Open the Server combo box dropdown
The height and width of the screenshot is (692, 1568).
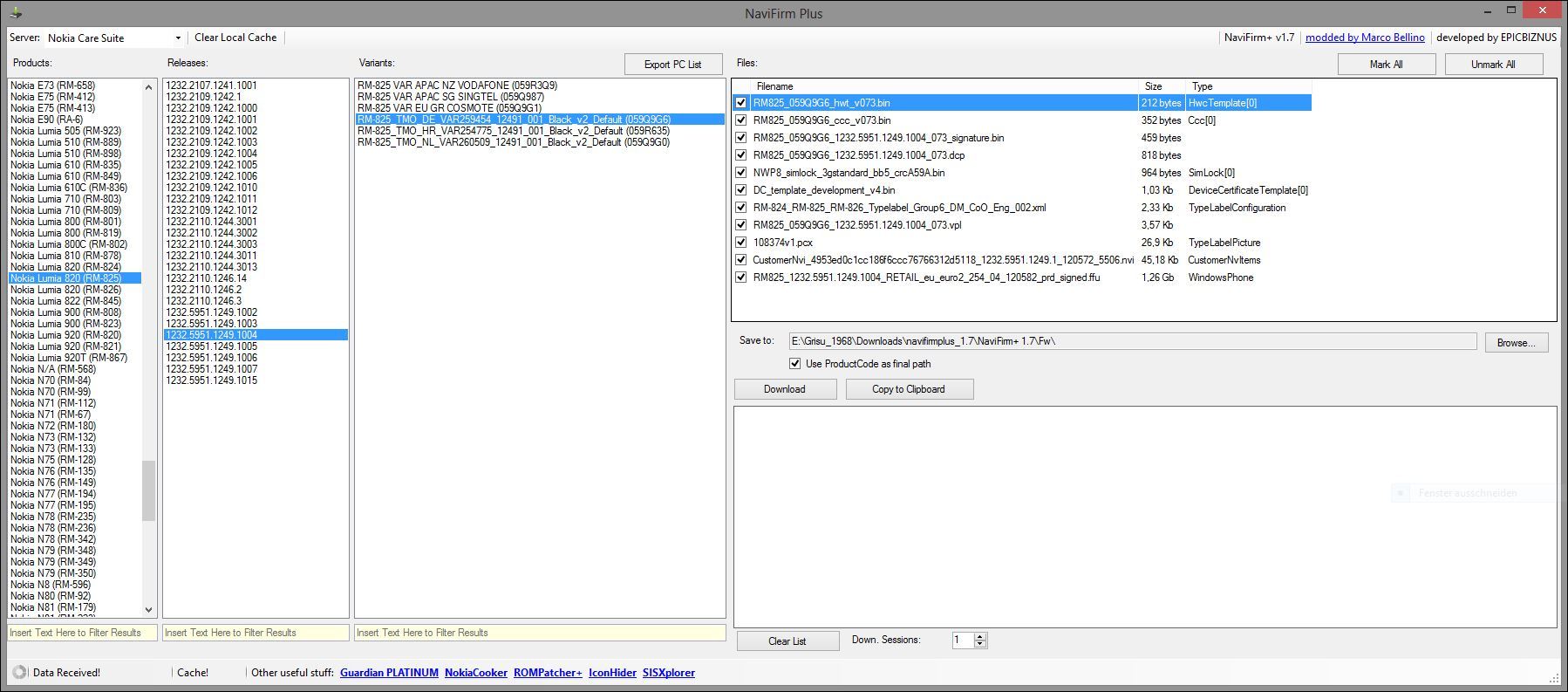tap(178, 38)
